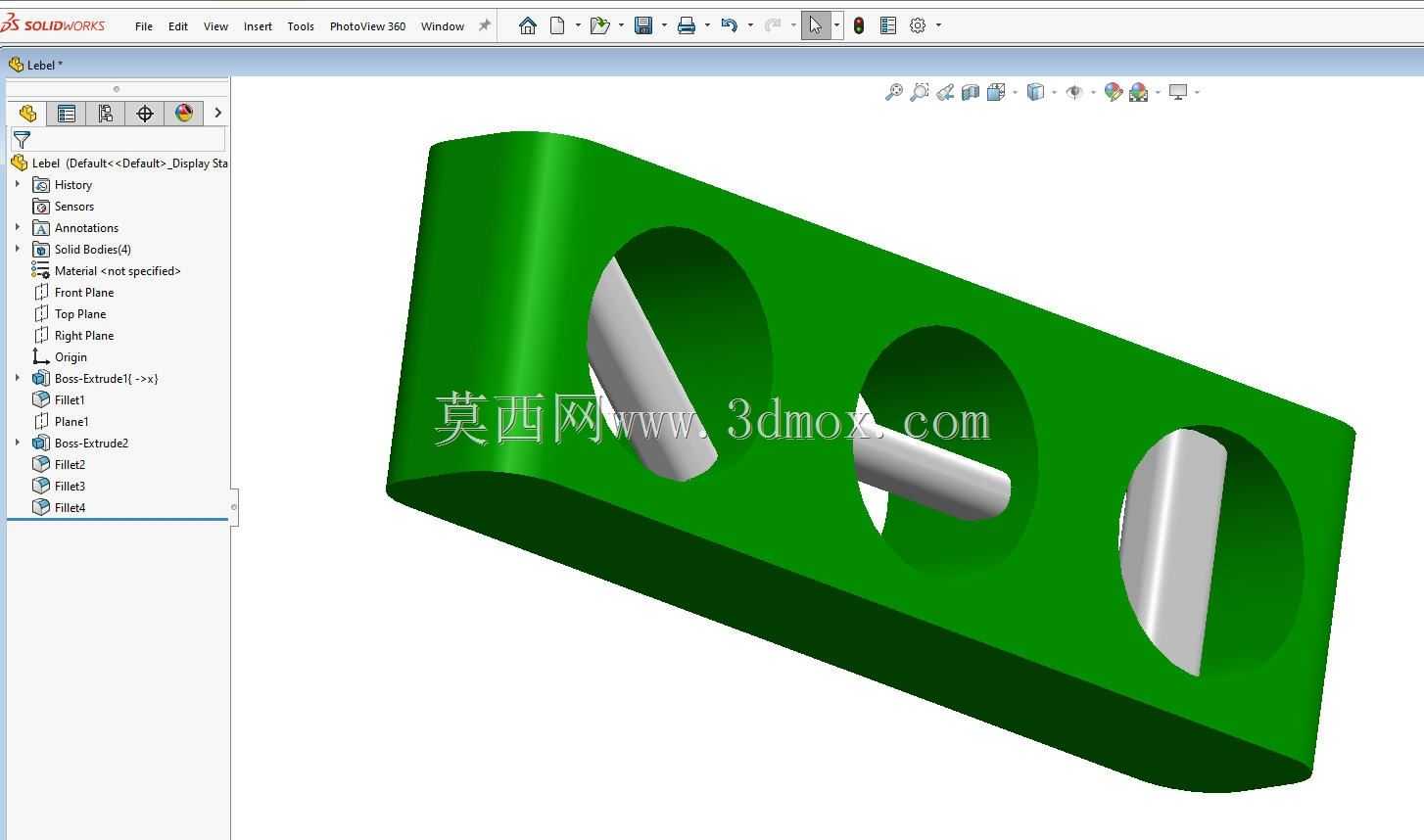Viewport: 1424px width, 840px height.
Task: Open the Open-file dropdown arrow
Action: coord(621,25)
